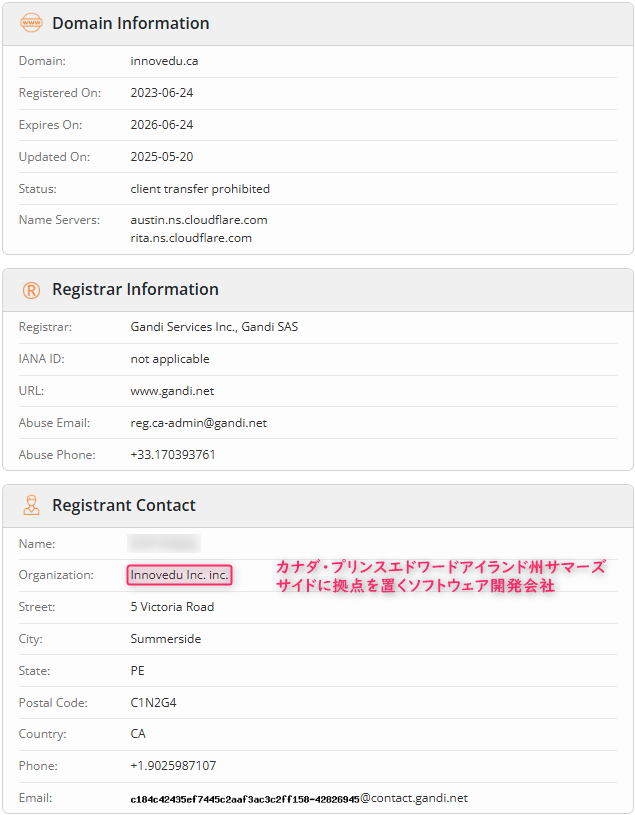Click the Name: label
The width and height of the screenshot is (635, 815).
[37, 544]
